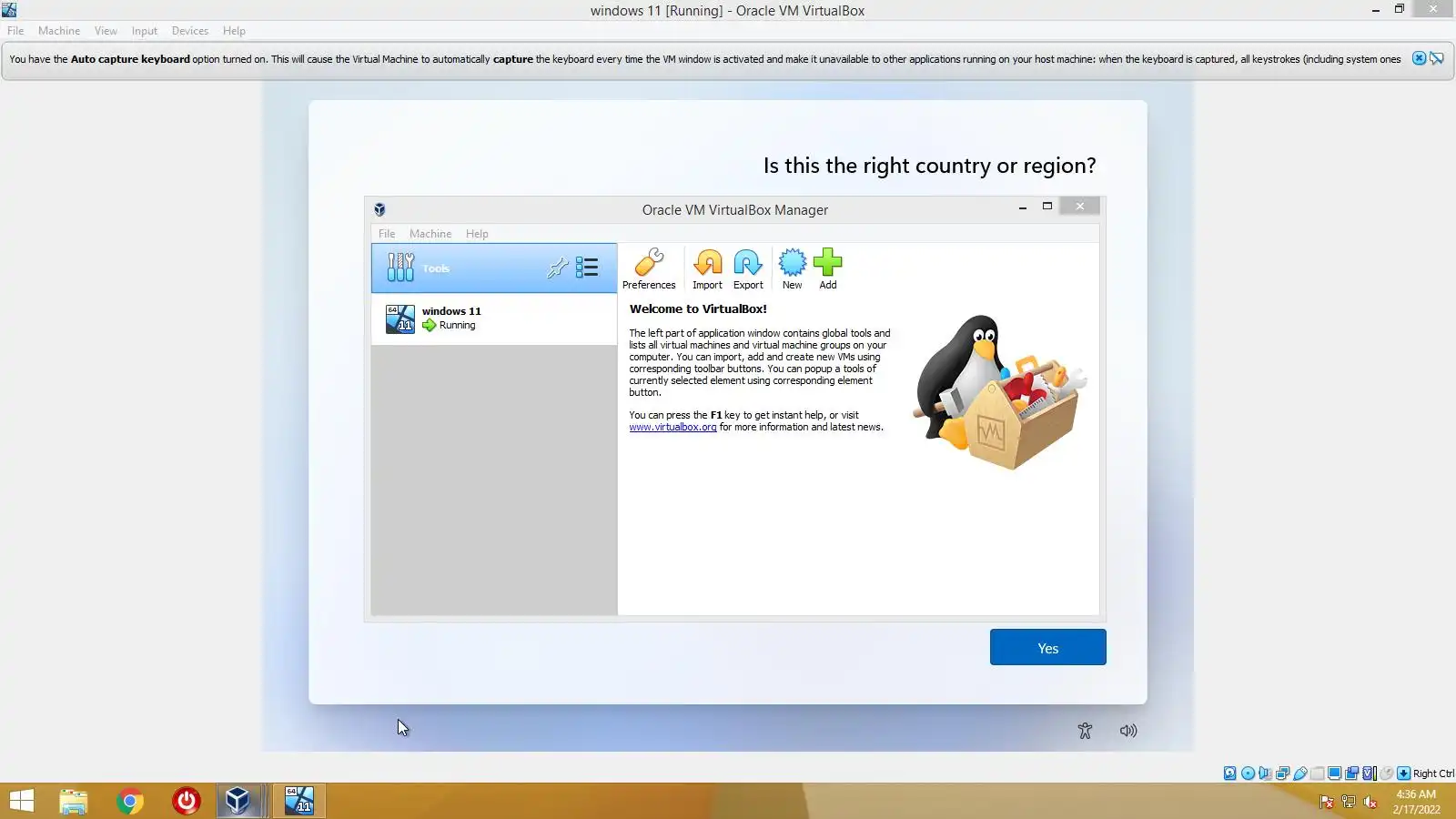Click the recording status indicator icon
The width and height of the screenshot is (1456, 819).
pyautogui.click(x=1351, y=773)
